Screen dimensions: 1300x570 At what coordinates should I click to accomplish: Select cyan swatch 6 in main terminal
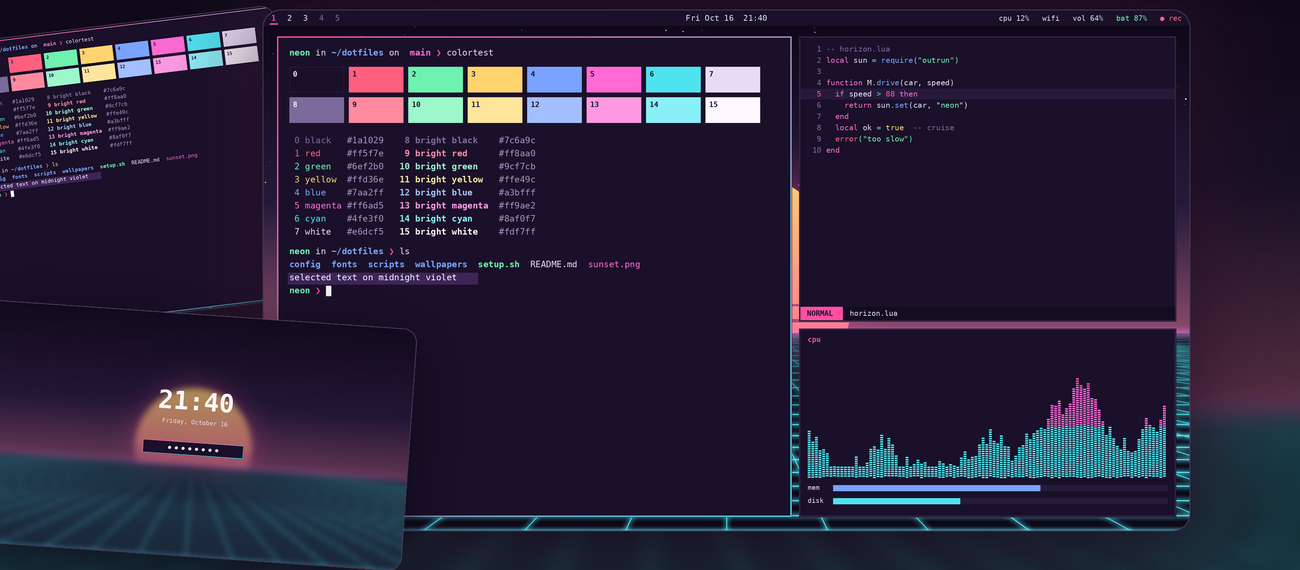[x=673, y=80]
